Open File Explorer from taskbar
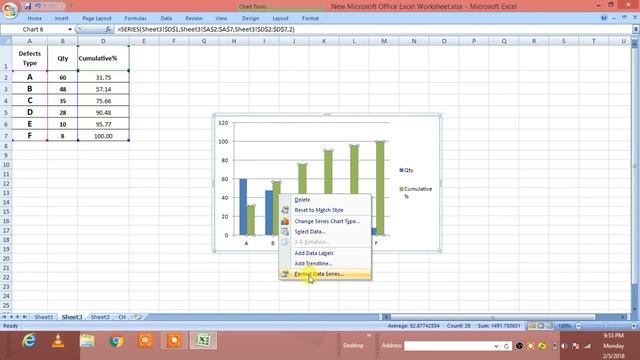Viewport: 640px width, 360px height. 87,341
